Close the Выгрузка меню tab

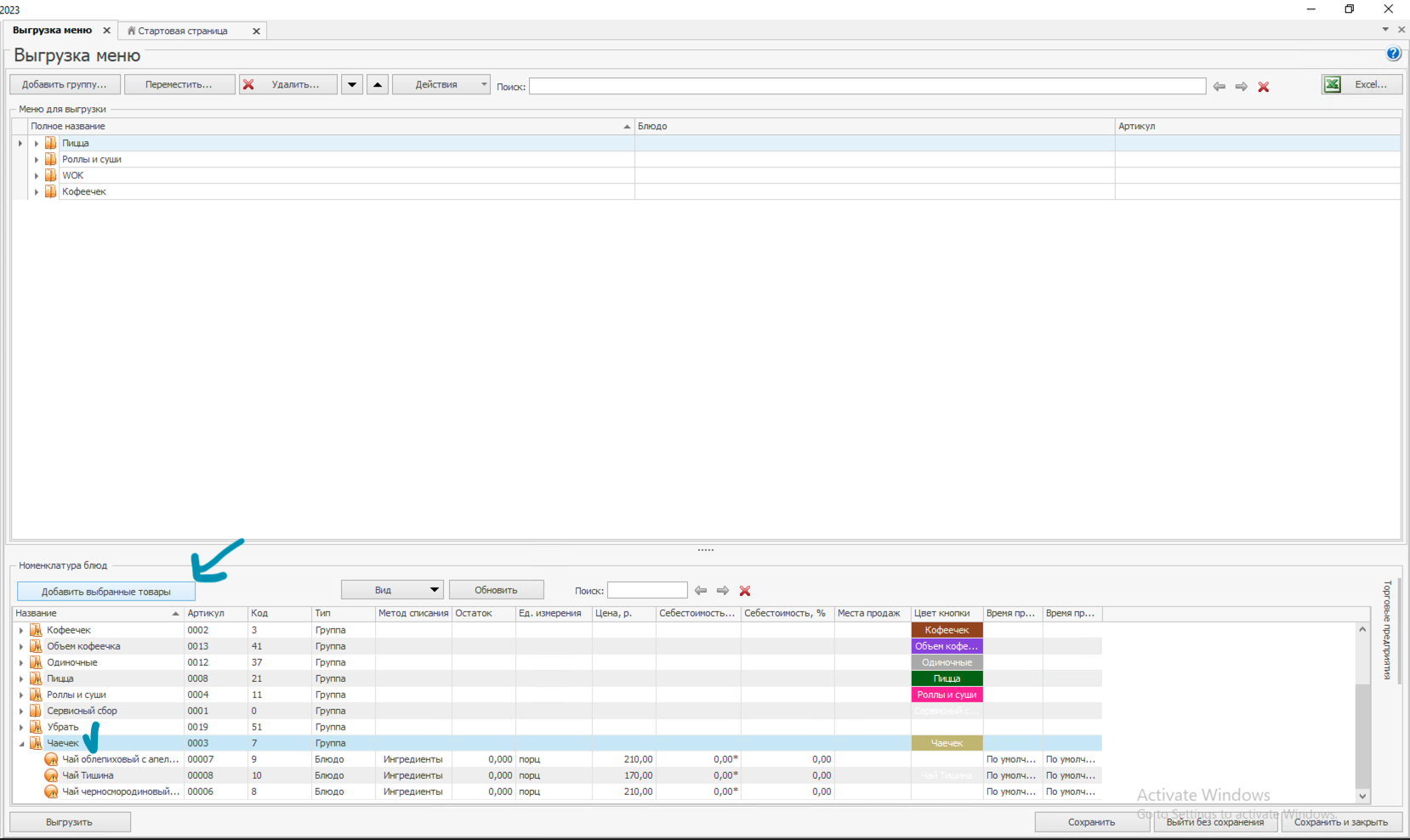pos(107,31)
